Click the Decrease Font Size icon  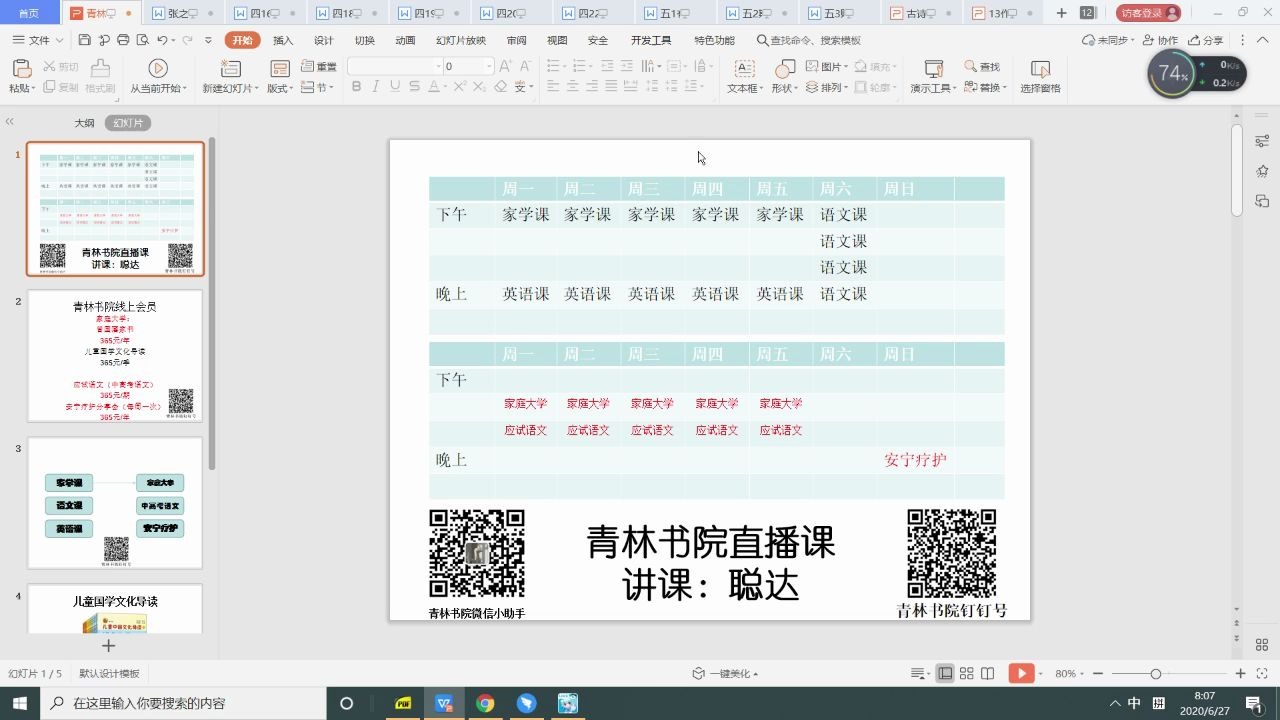click(527, 66)
